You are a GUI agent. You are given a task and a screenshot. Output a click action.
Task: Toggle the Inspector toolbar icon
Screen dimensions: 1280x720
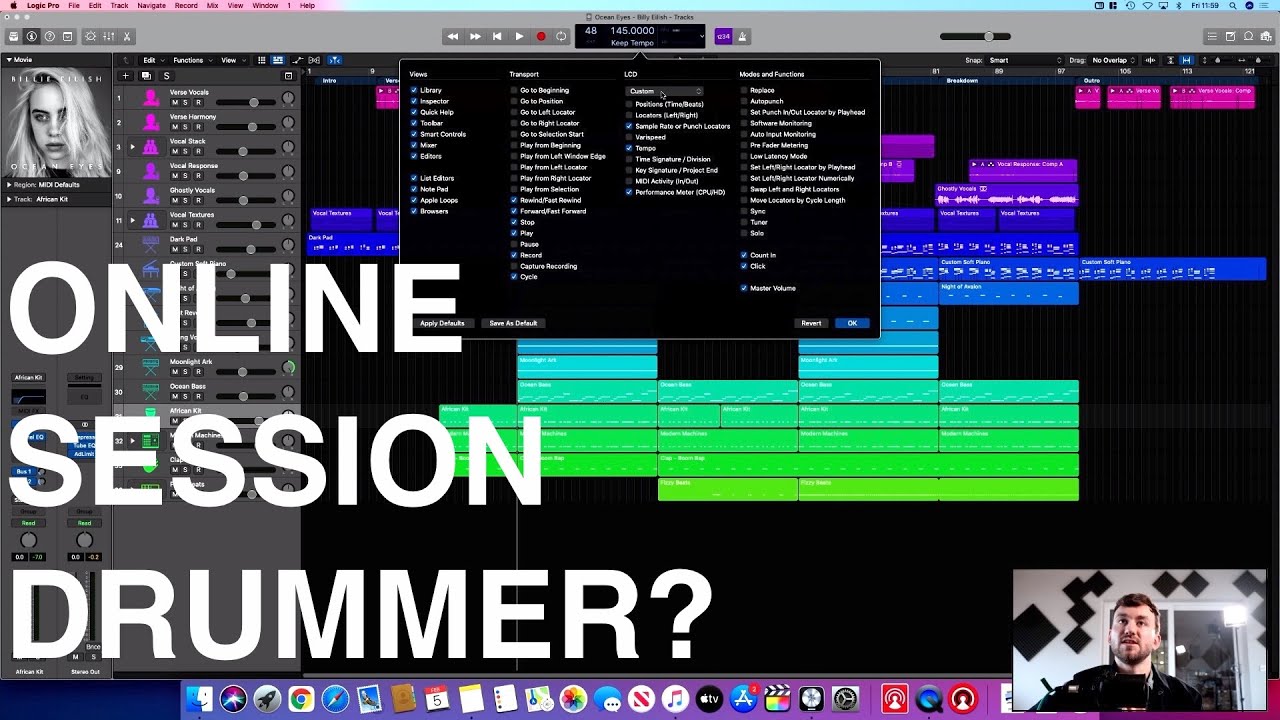coord(32,36)
